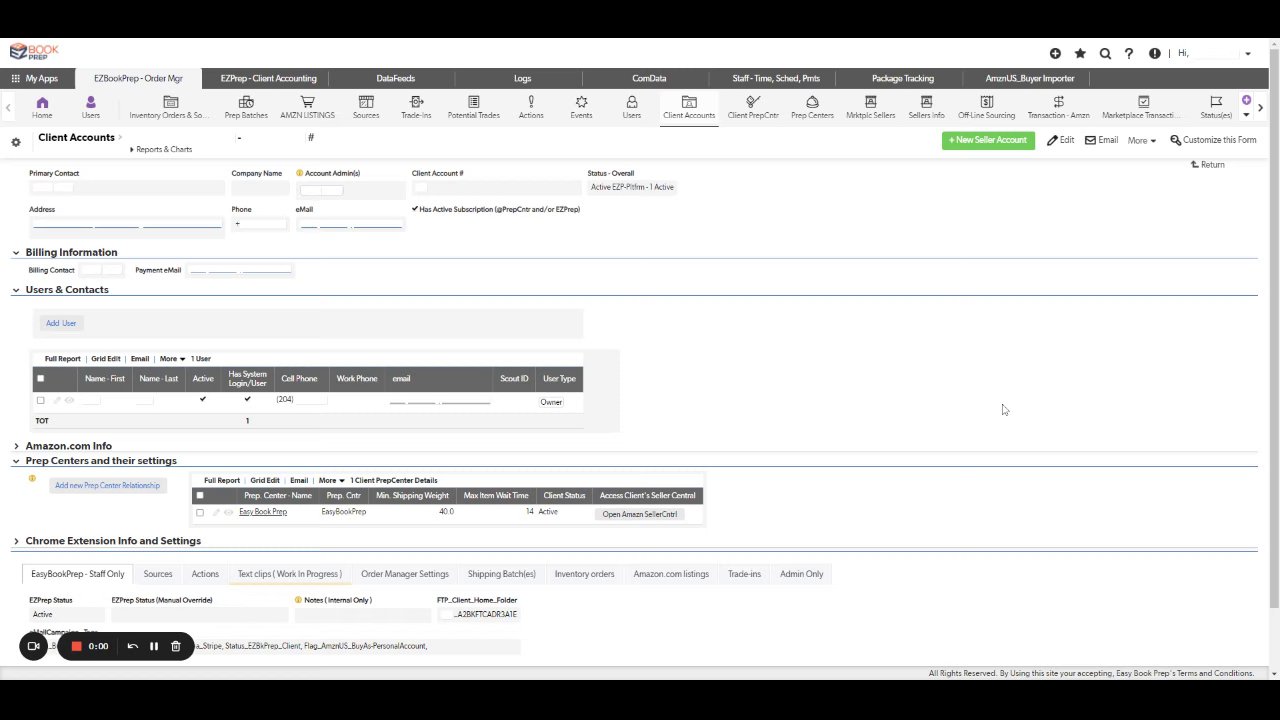This screenshot has height=720, width=1280.
Task: Click Customize this Form
Action: (x=1213, y=140)
